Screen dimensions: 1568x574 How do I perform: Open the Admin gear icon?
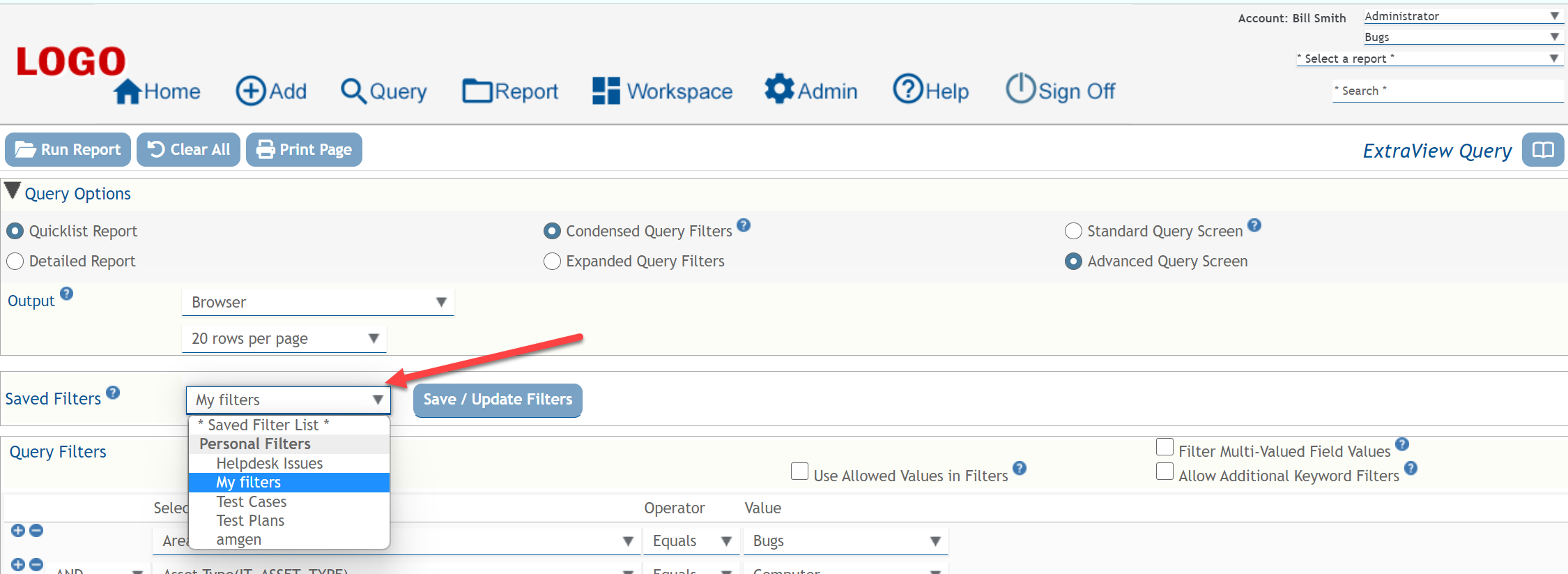778,89
